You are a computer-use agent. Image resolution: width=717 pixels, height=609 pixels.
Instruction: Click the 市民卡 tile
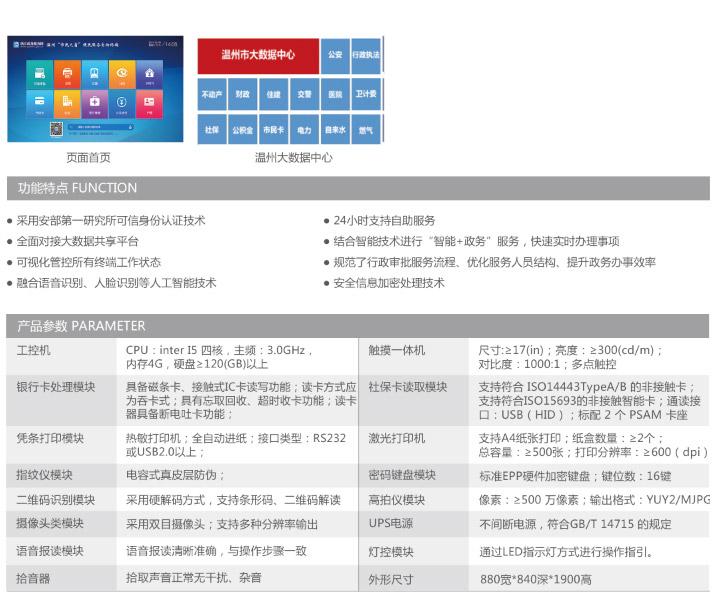pyautogui.click(x=273, y=130)
